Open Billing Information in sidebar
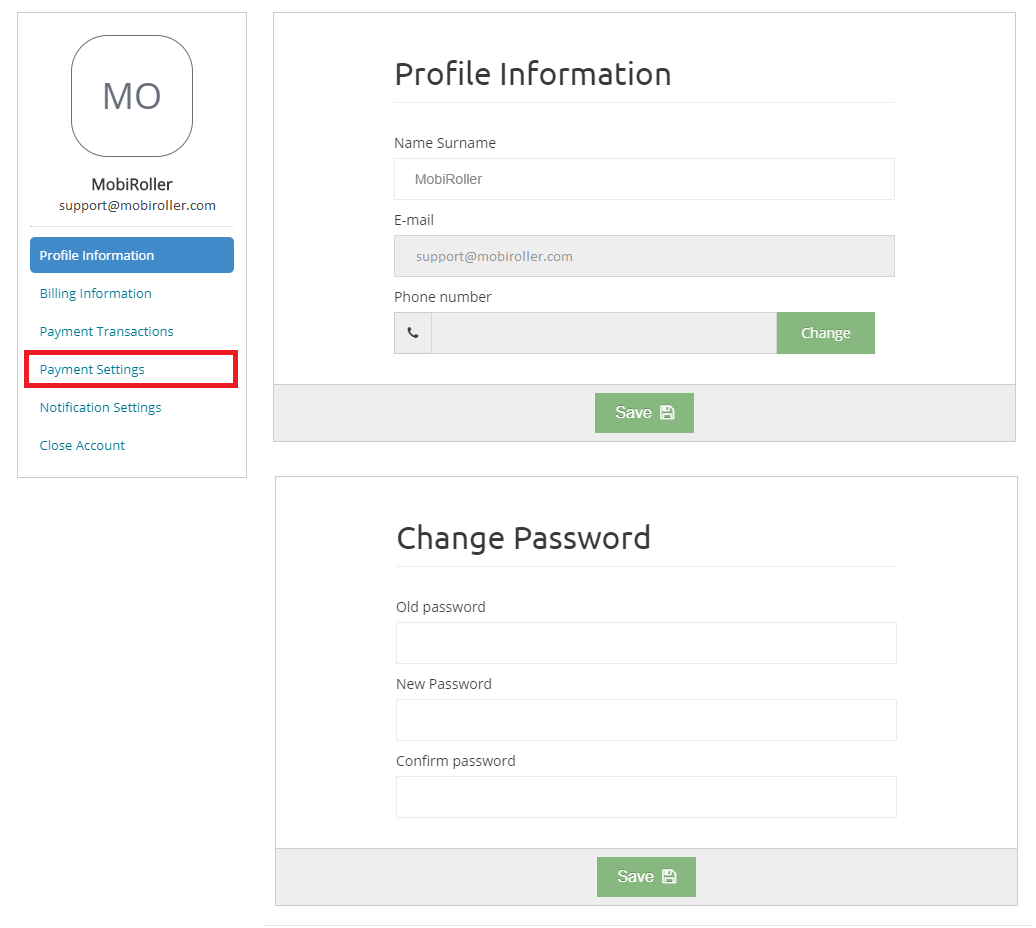The image size is (1036, 928). point(95,293)
